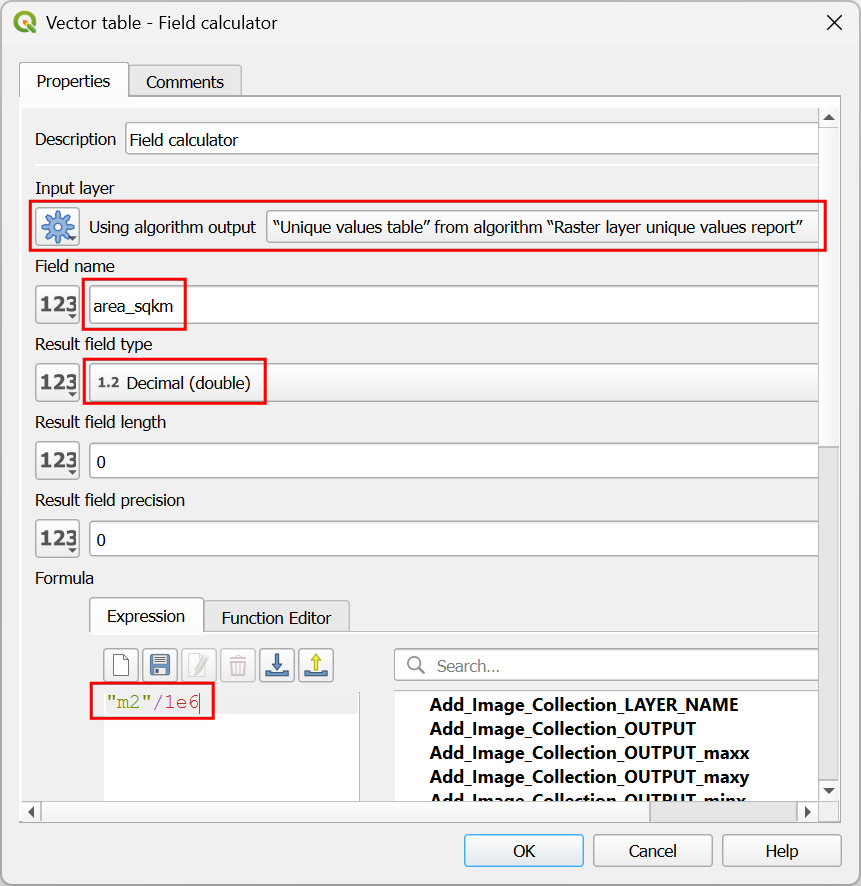The width and height of the screenshot is (861, 886).
Task: Click the save expression icon
Action: click(160, 665)
